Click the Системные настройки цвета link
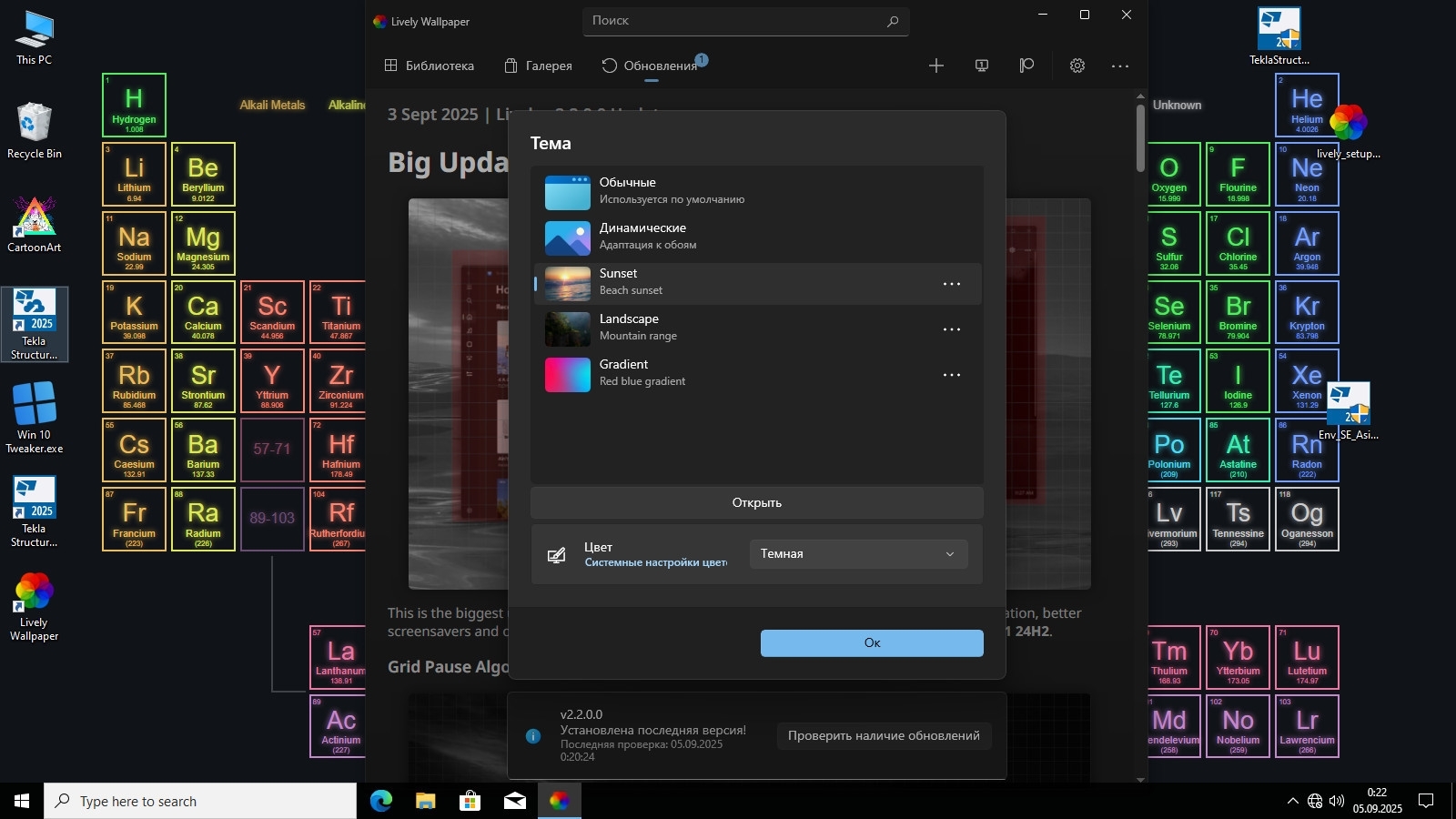 (656, 562)
